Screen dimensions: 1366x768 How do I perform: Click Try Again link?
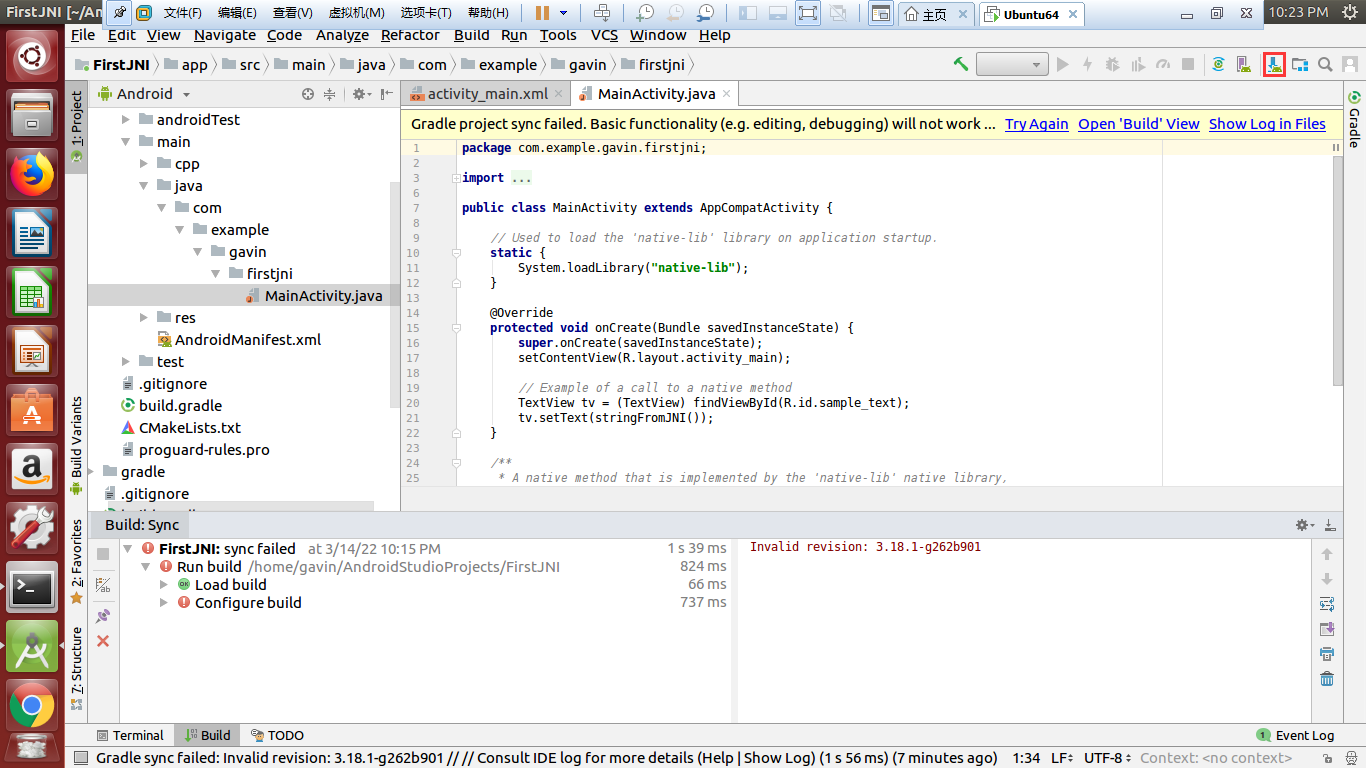coord(1037,124)
